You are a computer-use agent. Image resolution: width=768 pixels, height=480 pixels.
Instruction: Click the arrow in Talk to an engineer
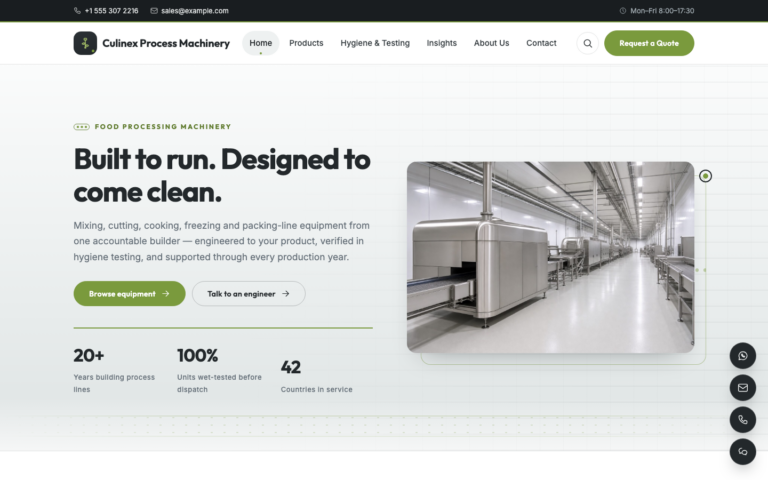click(x=286, y=294)
